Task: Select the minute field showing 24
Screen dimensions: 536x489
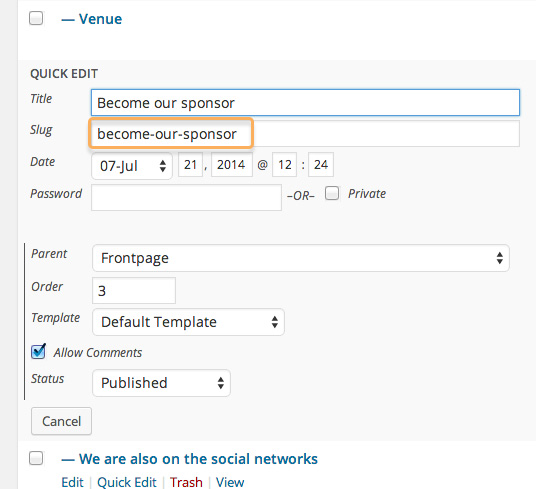Action: coord(321,165)
